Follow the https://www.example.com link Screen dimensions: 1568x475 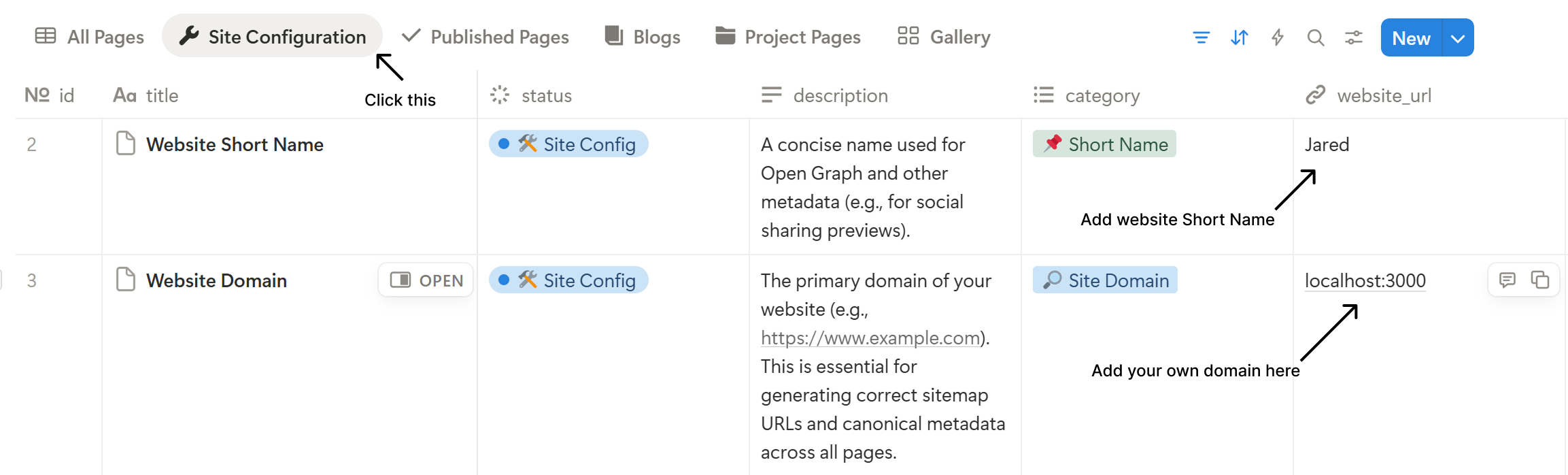coord(870,338)
